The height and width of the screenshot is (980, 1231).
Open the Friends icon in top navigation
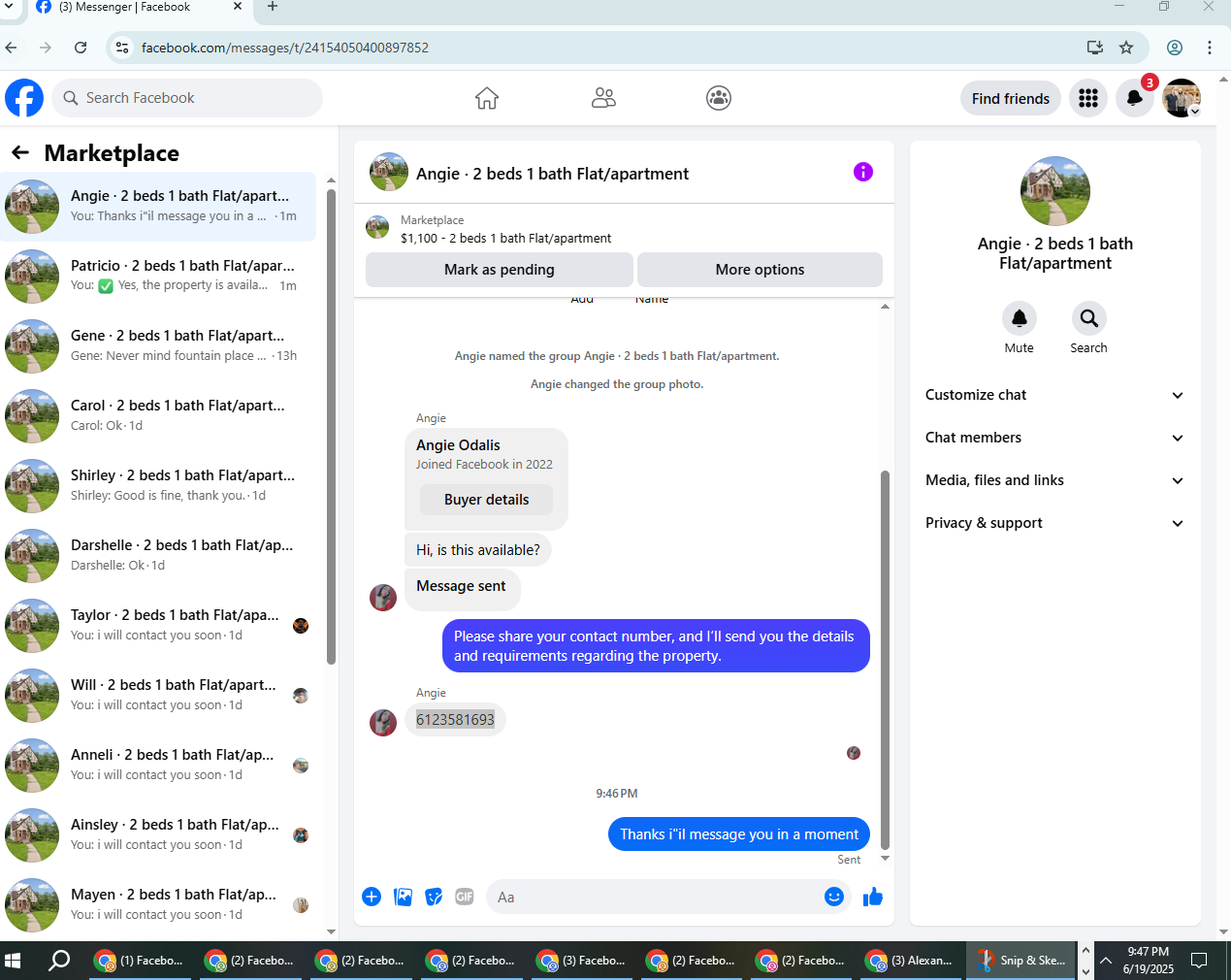tap(603, 98)
